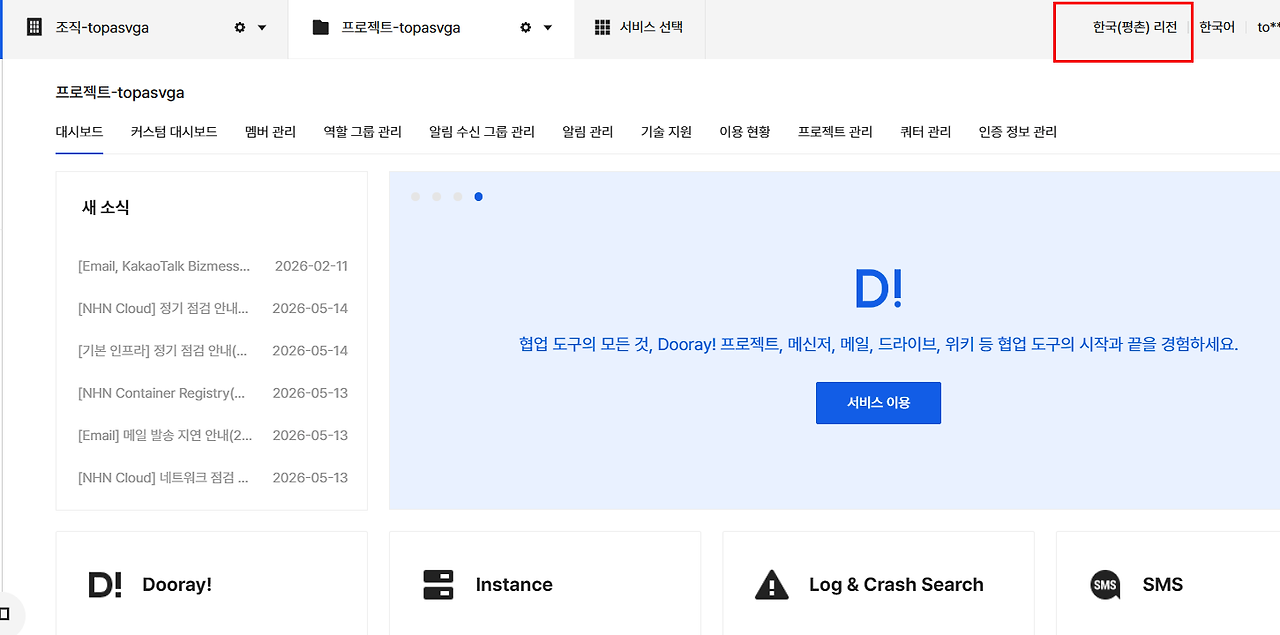Viewport: 1280px width, 635px height.
Task: Click the Instance card title
Action: pos(514,585)
